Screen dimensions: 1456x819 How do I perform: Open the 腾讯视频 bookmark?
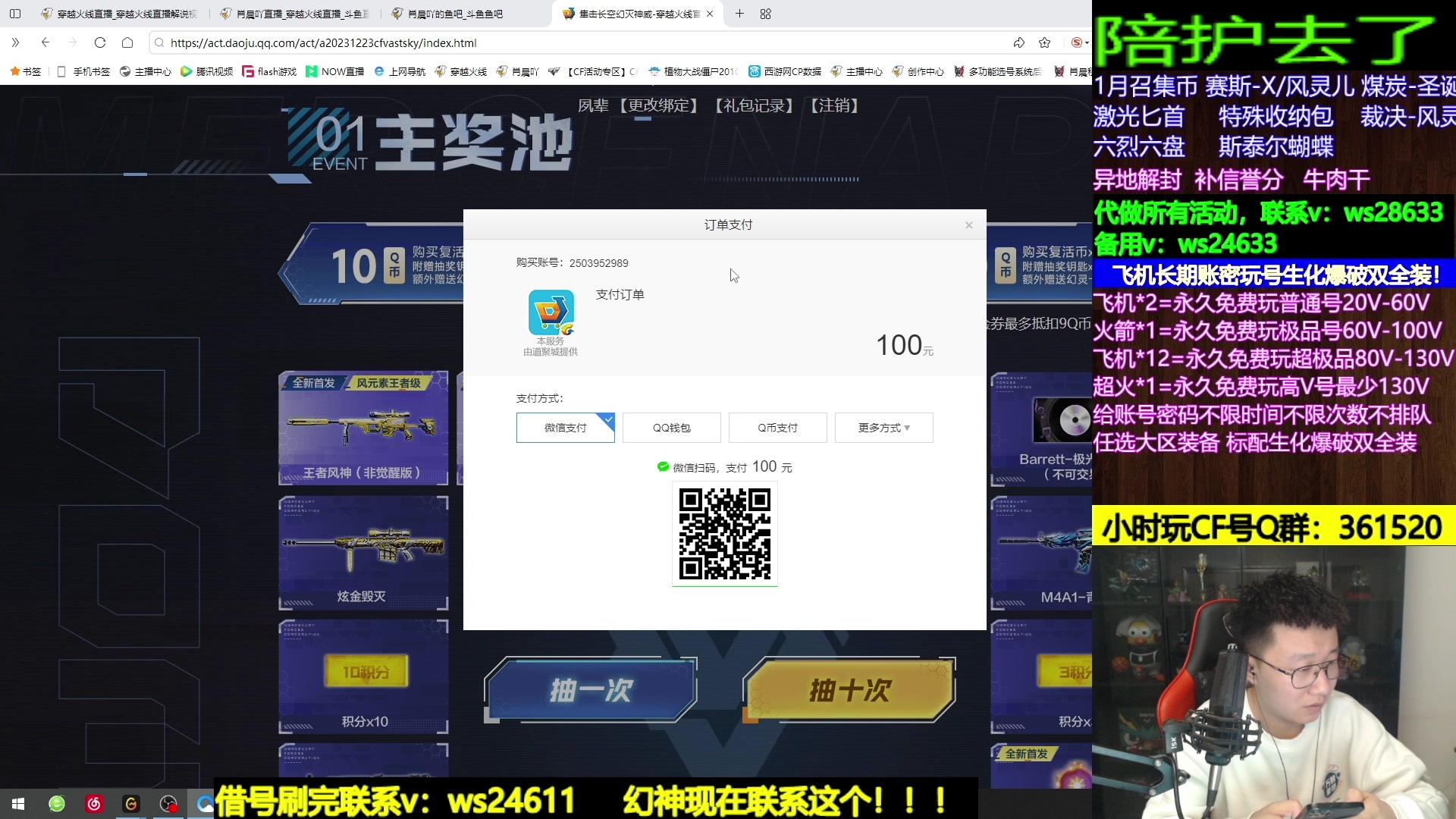(x=206, y=71)
